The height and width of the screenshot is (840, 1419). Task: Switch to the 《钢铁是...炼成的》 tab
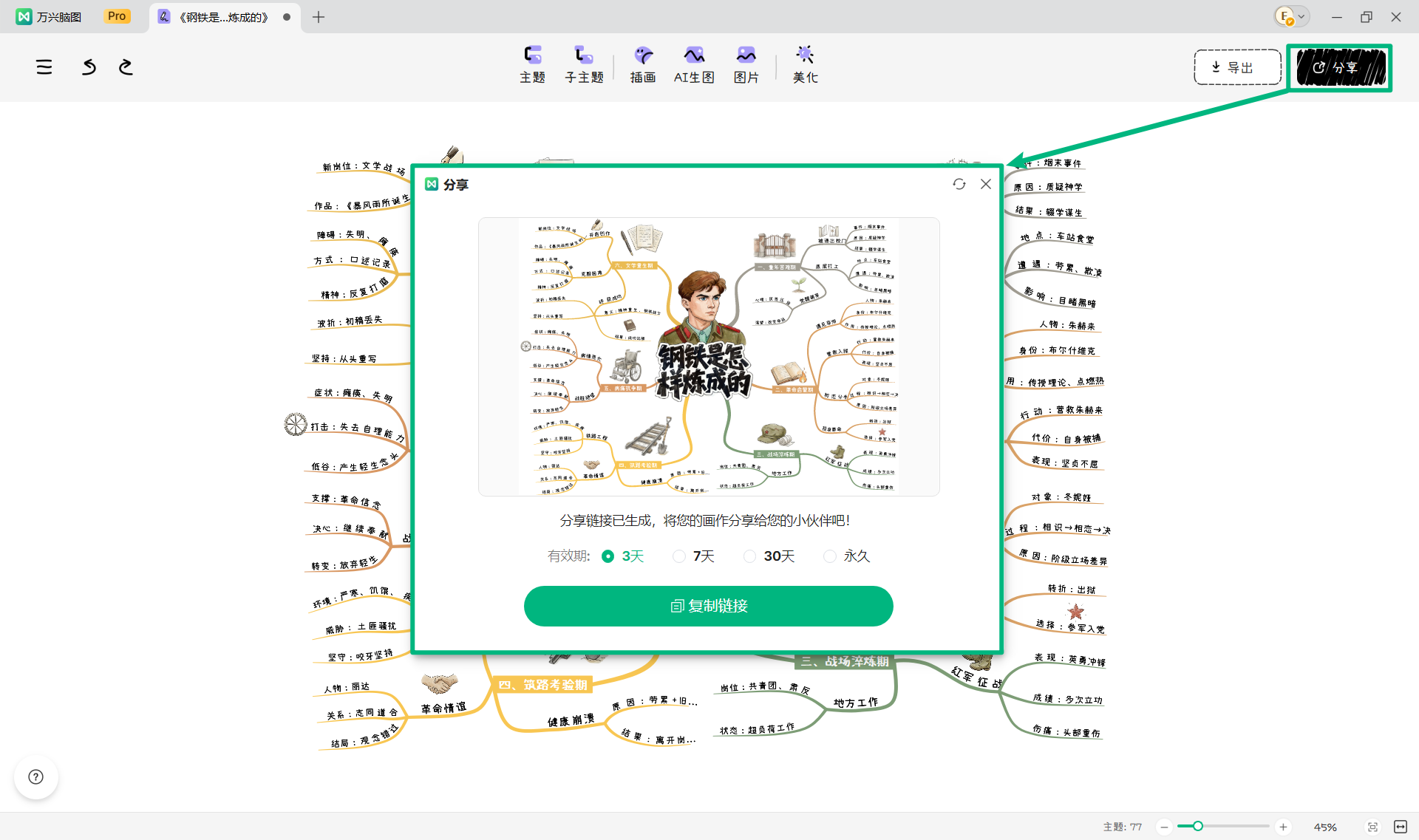(223, 17)
